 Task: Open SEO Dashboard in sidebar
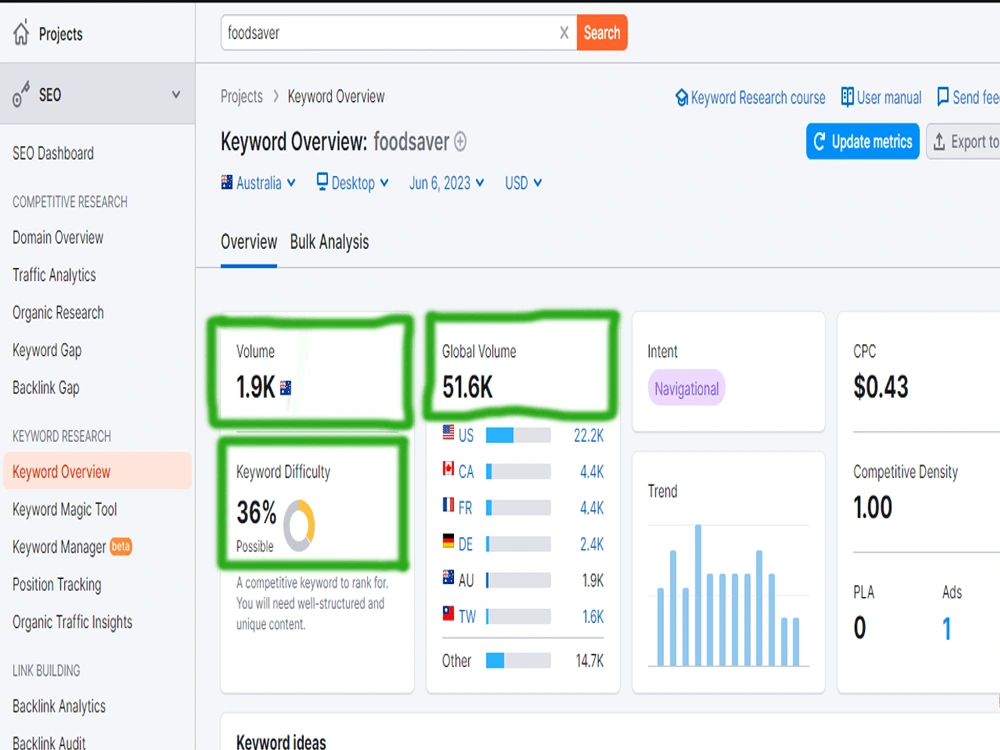click(53, 154)
